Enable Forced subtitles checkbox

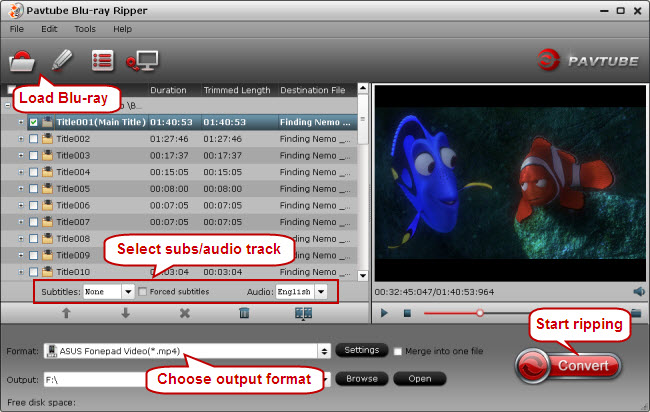(x=143, y=292)
